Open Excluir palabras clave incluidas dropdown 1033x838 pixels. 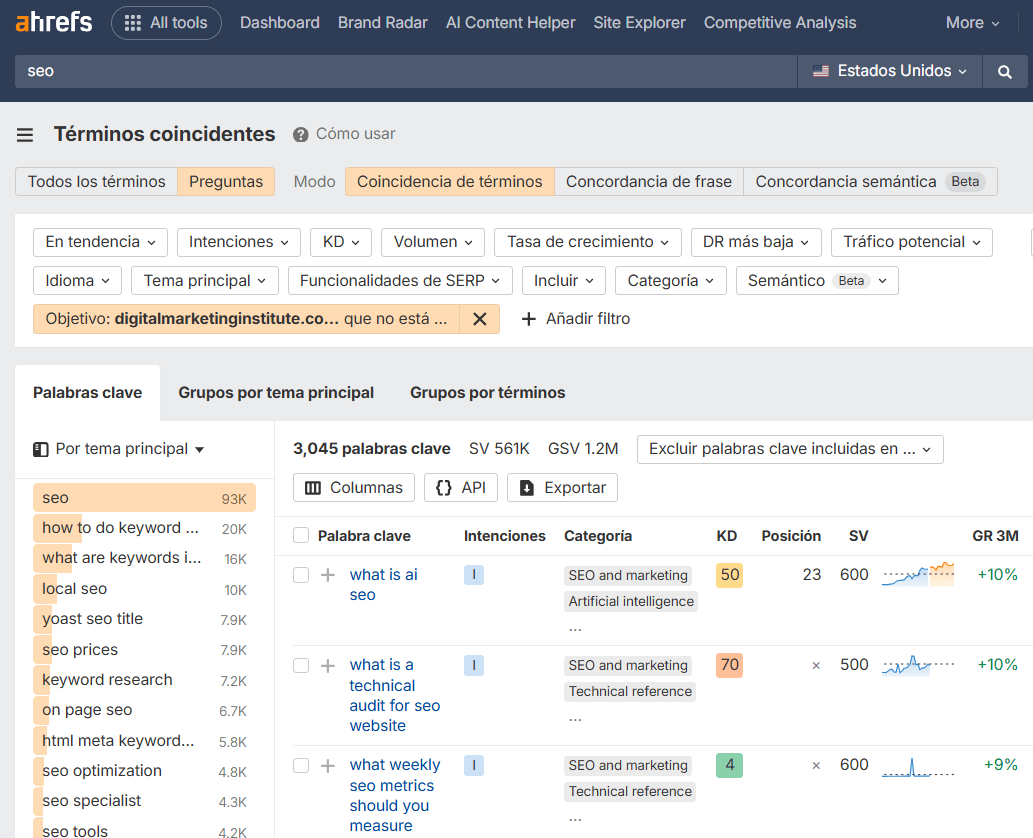click(x=790, y=449)
